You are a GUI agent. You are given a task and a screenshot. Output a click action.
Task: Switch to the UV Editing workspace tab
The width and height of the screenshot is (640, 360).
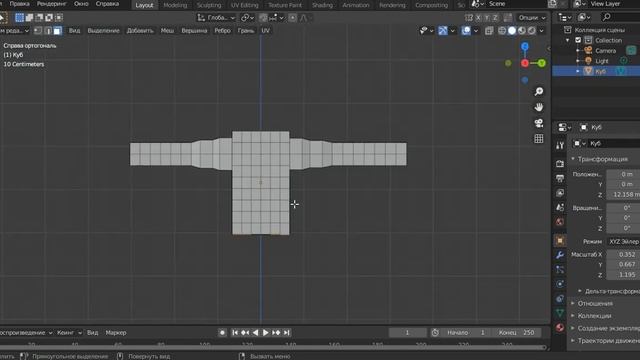pyautogui.click(x=244, y=5)
